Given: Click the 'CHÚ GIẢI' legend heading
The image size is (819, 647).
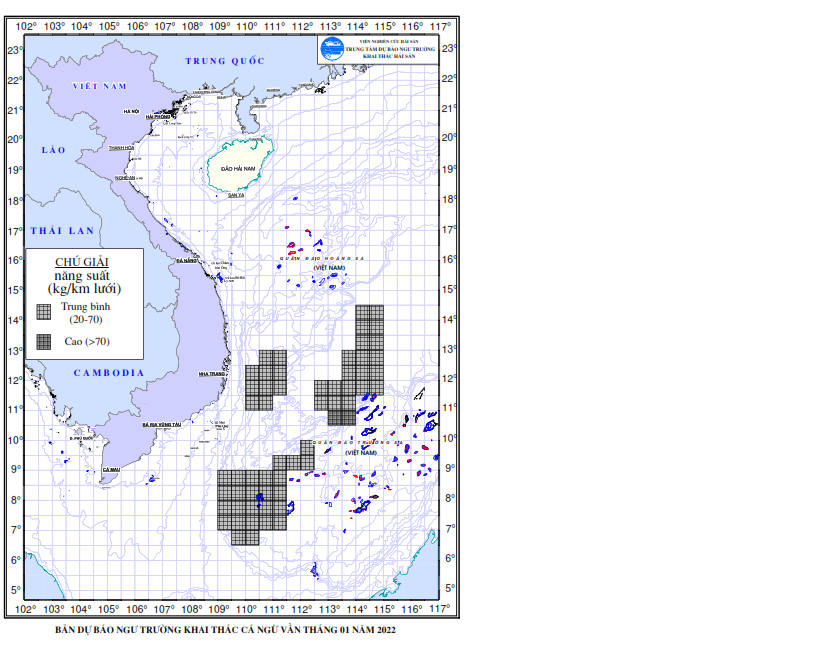Looking at the screenshot, I should coord(82,262).
